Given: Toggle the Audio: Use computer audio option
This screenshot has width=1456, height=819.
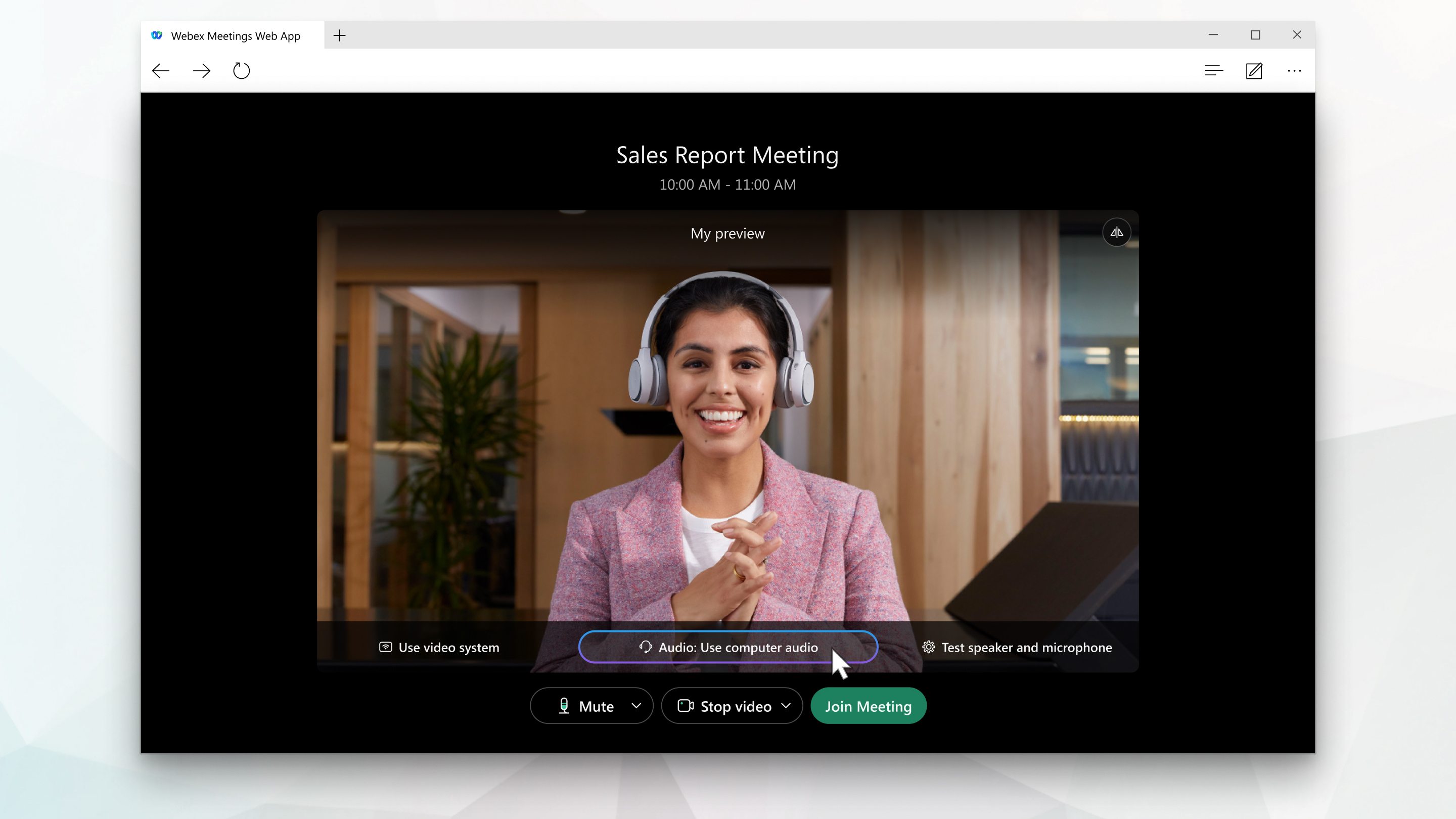Looking at the screenshot, I should 728,647.
